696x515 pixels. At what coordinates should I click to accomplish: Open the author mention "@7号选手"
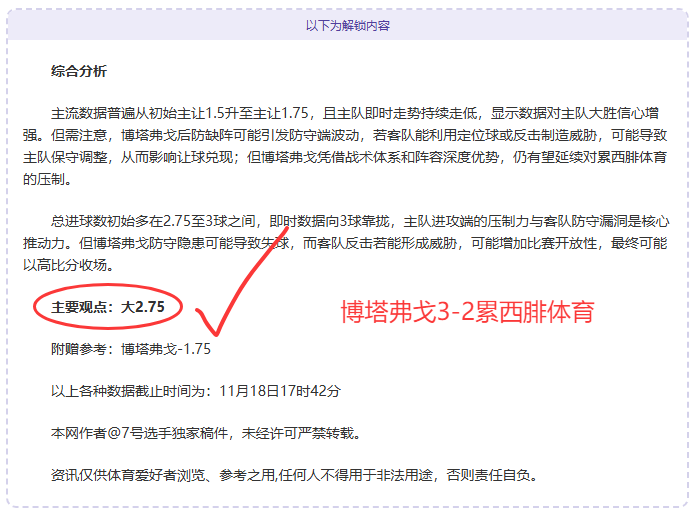pos(135,434)
